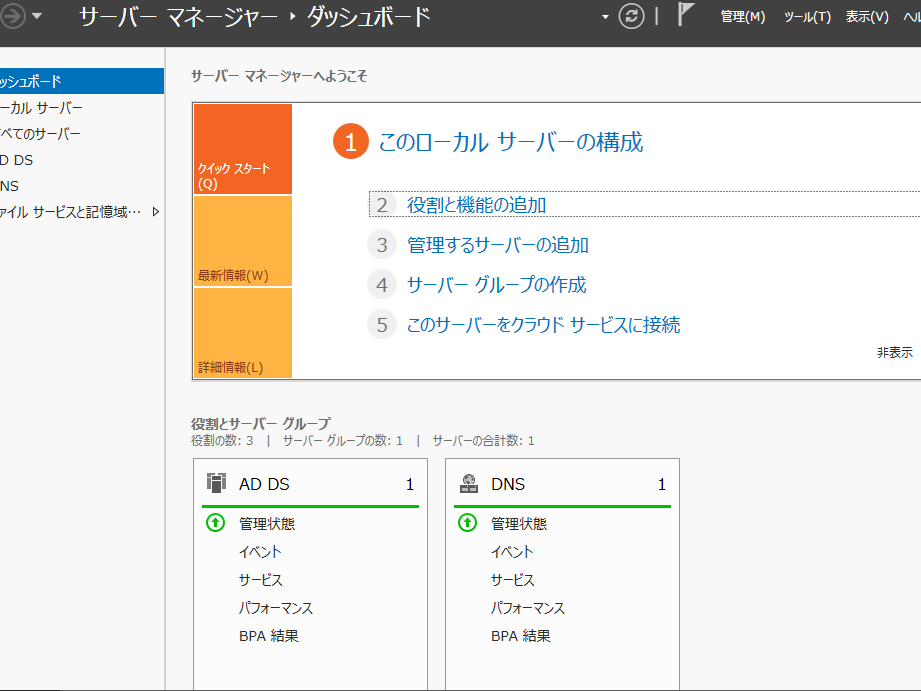This screenshot has width=921, height=691.
Task: Click the step 3 number circle
Action: coord(382,245)
